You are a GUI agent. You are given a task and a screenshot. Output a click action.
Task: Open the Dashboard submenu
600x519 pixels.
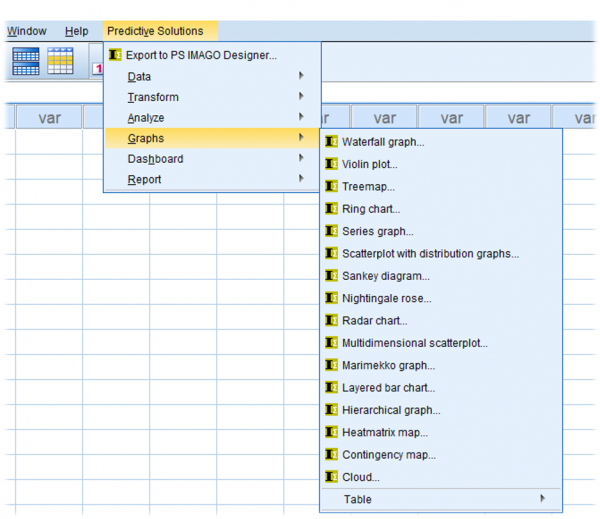click(x=155, y=159)
